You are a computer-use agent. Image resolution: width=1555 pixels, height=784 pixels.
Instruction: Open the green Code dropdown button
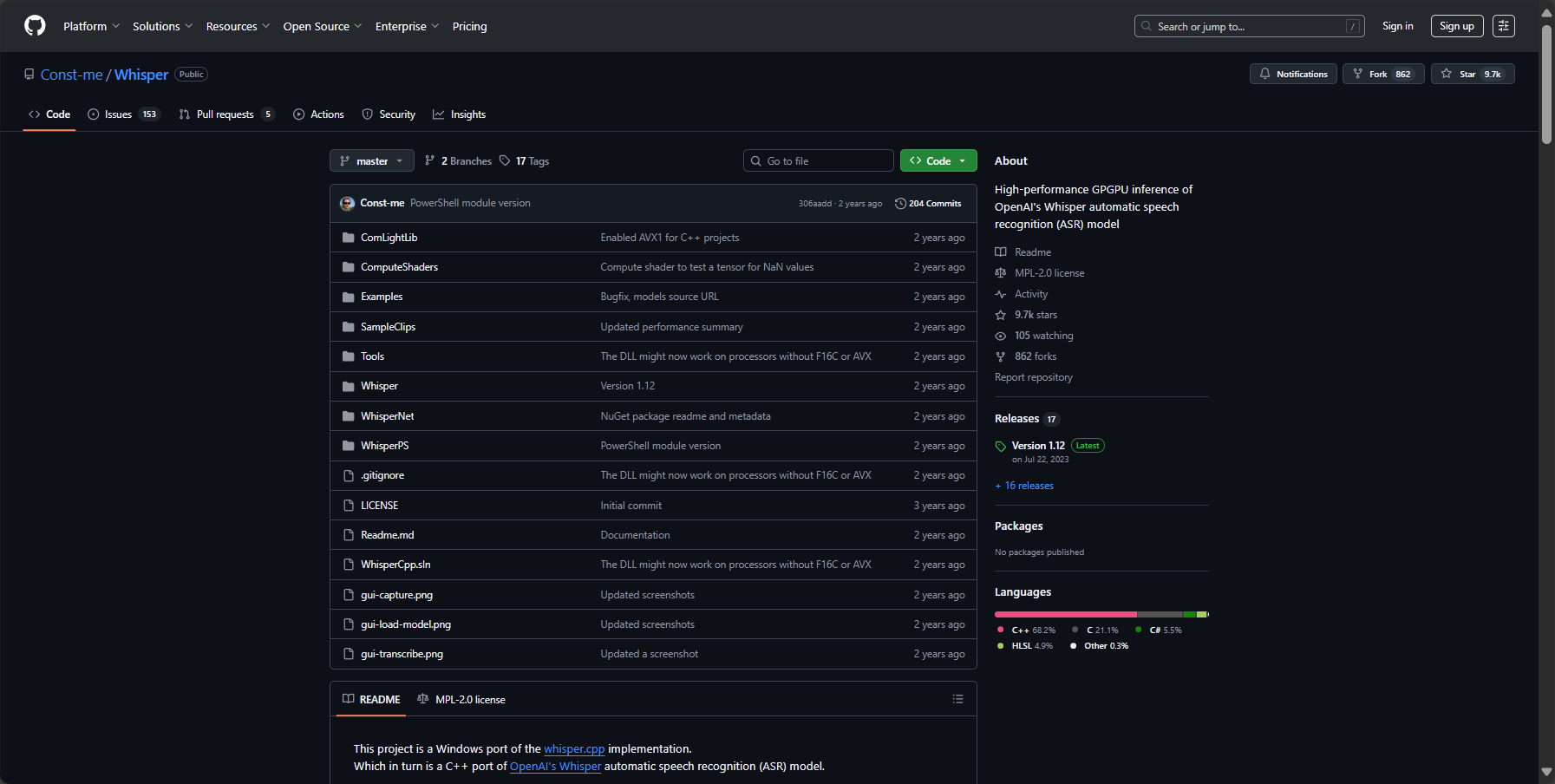(938, 161)
